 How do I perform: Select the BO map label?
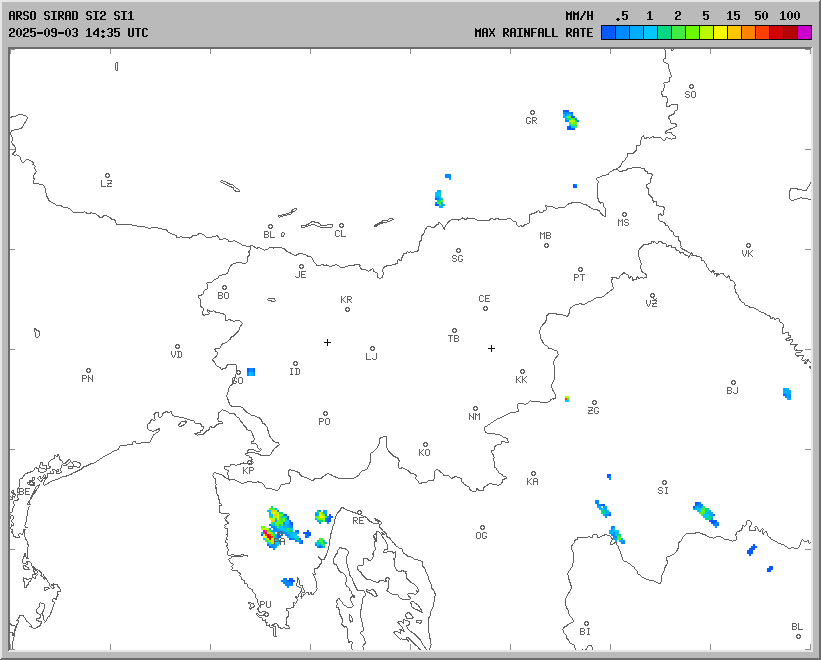tap(224, 296)
